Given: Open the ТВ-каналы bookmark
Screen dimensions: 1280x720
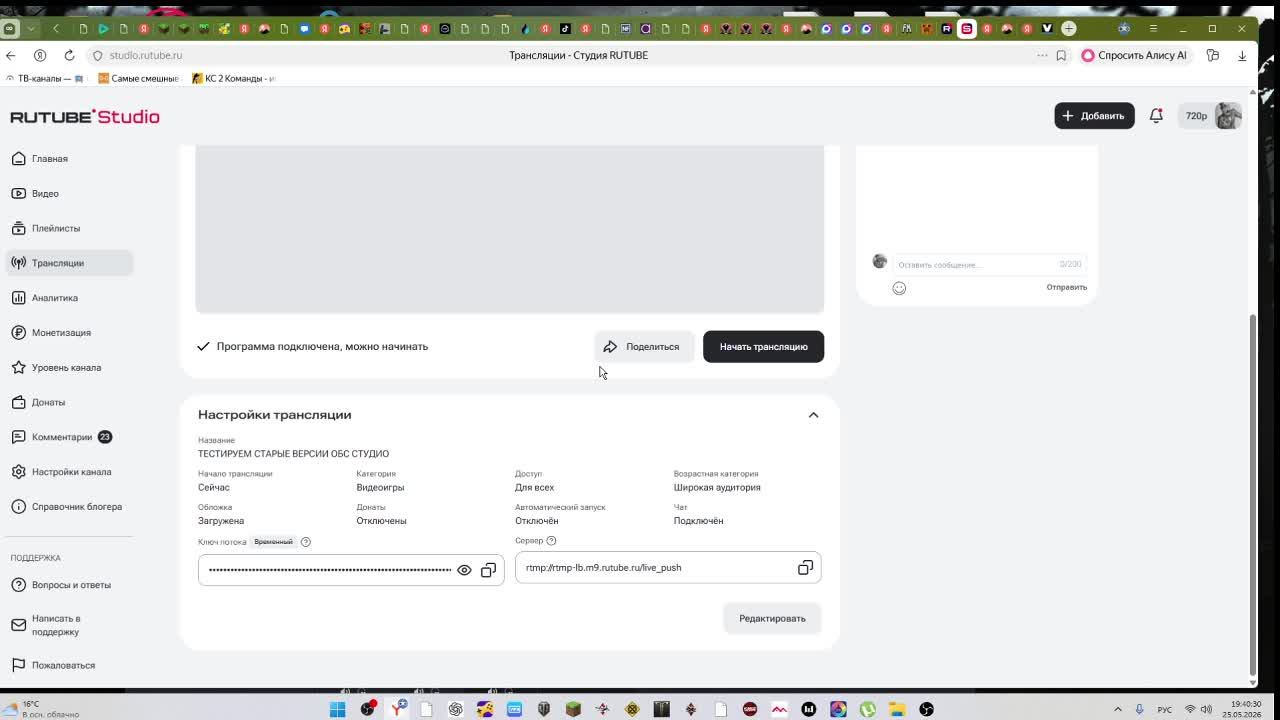Looking at the screenshot, I should point(45,78).
